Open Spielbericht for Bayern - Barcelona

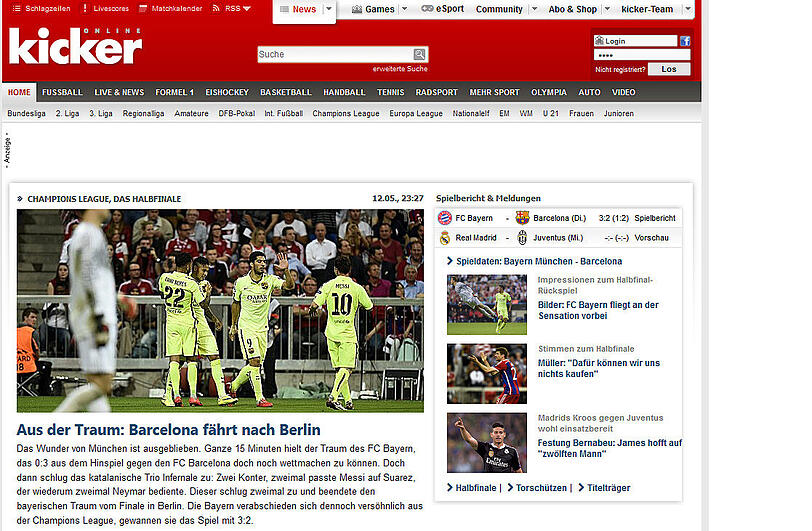click(655, 218)
